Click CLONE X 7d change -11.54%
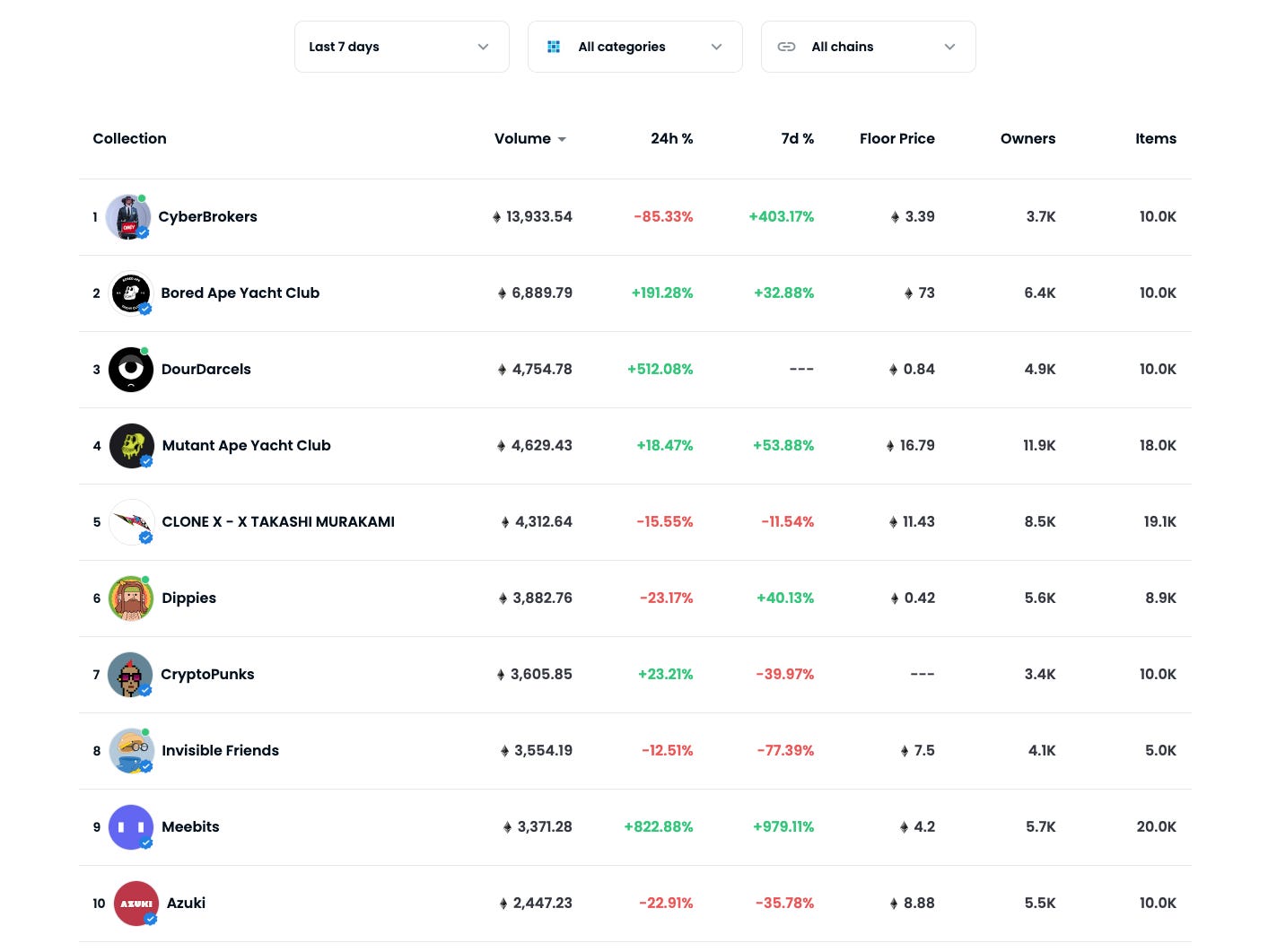This screenshot has height=952, width=1268. click(x=787, y=521)
